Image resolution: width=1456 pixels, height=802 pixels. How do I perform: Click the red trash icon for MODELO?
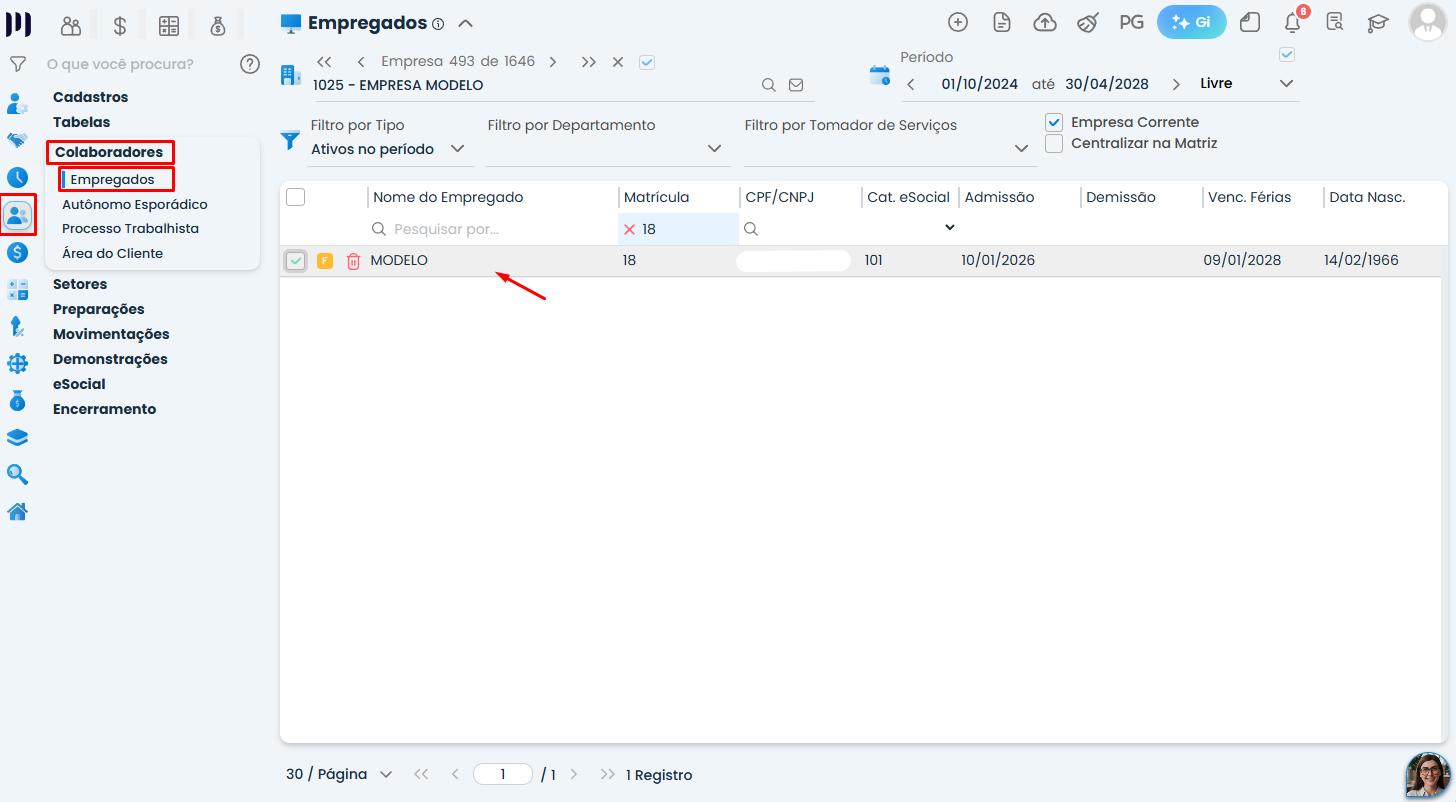pos(353,261)
